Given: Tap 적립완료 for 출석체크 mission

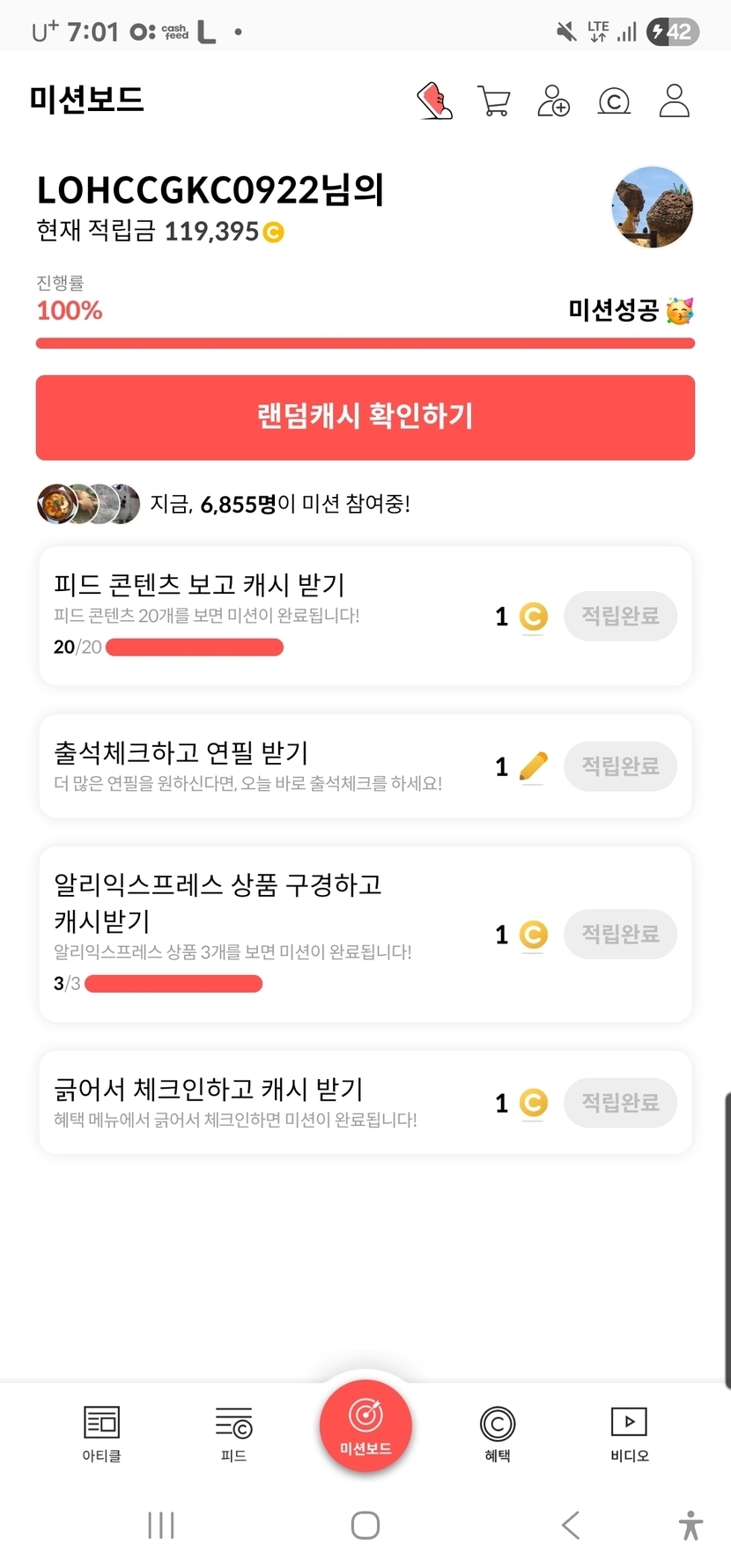Looking at the screenshot, I should click(x=620, y=766).
